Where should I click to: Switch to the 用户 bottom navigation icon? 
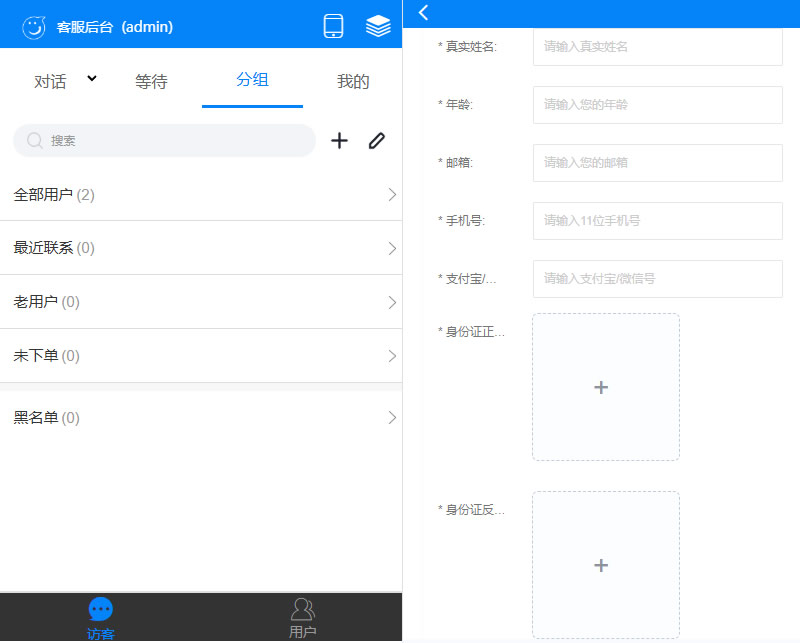[302, 609]
